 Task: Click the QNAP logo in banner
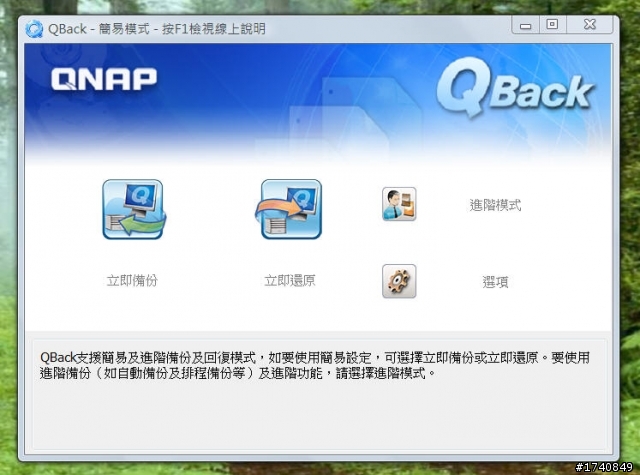(104, 79)
